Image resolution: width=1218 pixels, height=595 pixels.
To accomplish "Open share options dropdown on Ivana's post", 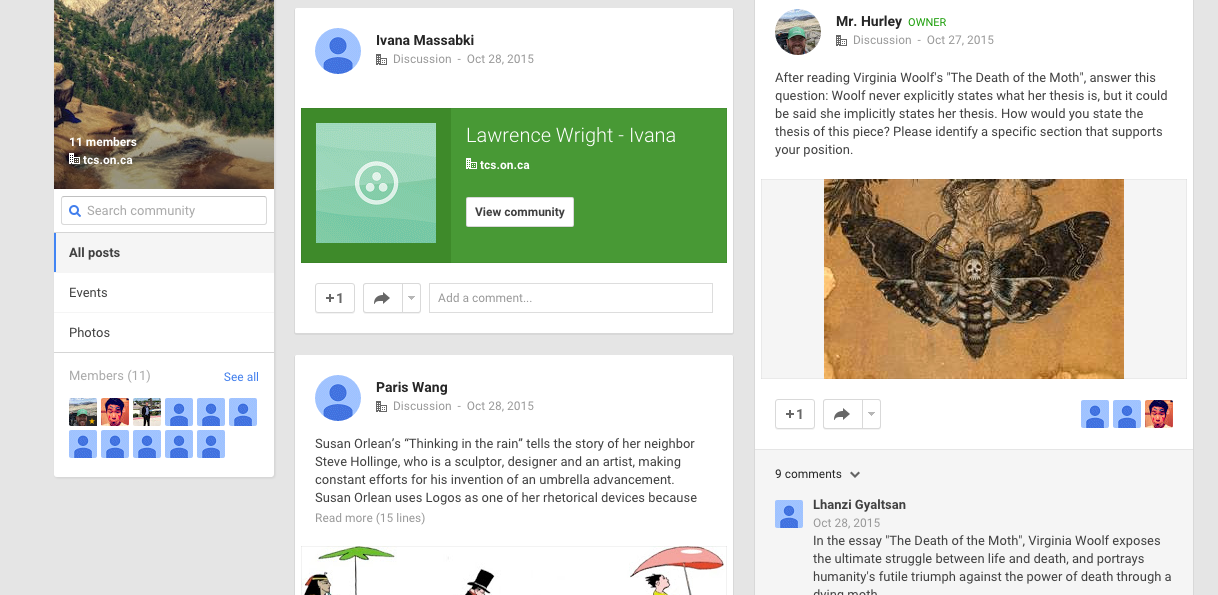I will pyautogui.click(x=411, y=298).
